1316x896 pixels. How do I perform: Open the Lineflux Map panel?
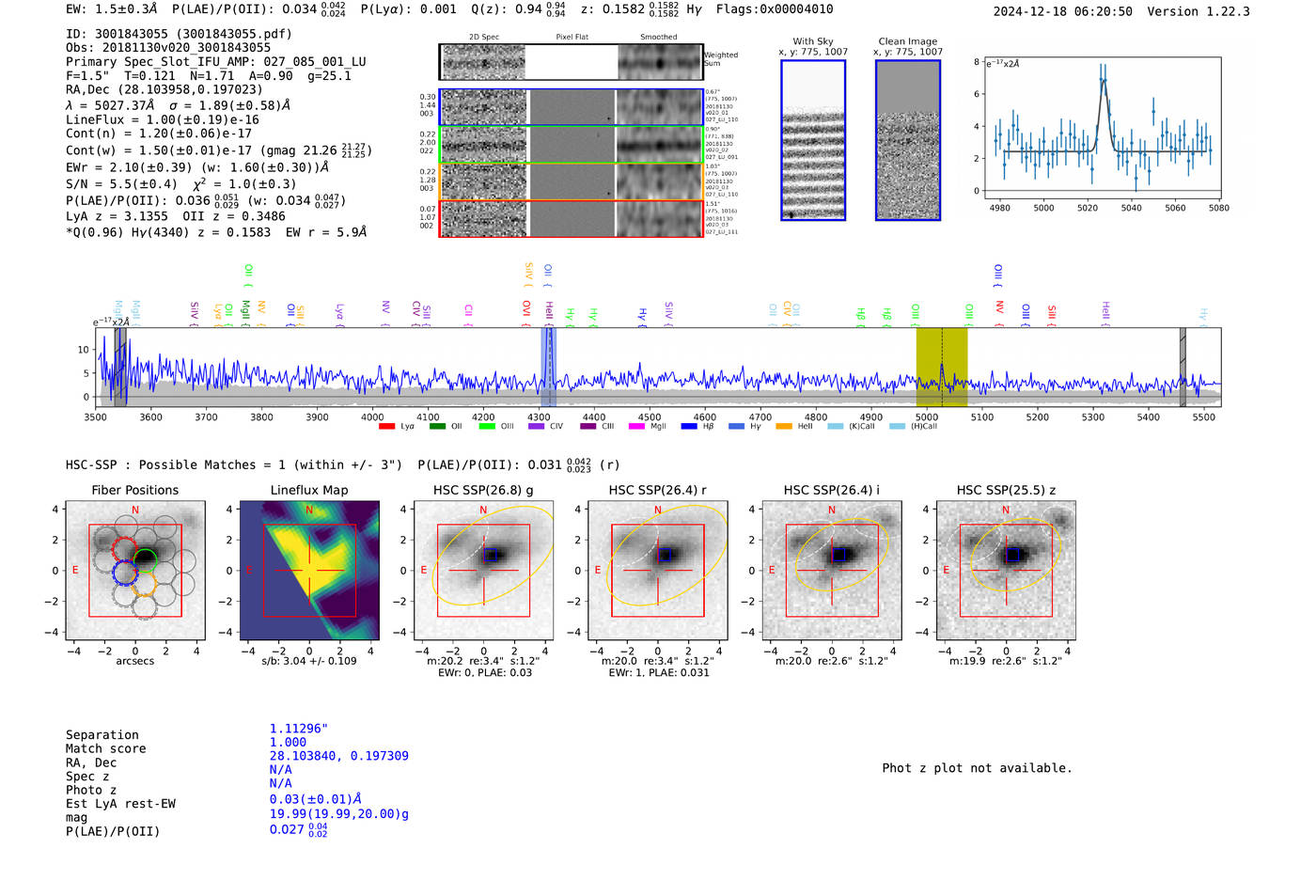click(309, 571)
